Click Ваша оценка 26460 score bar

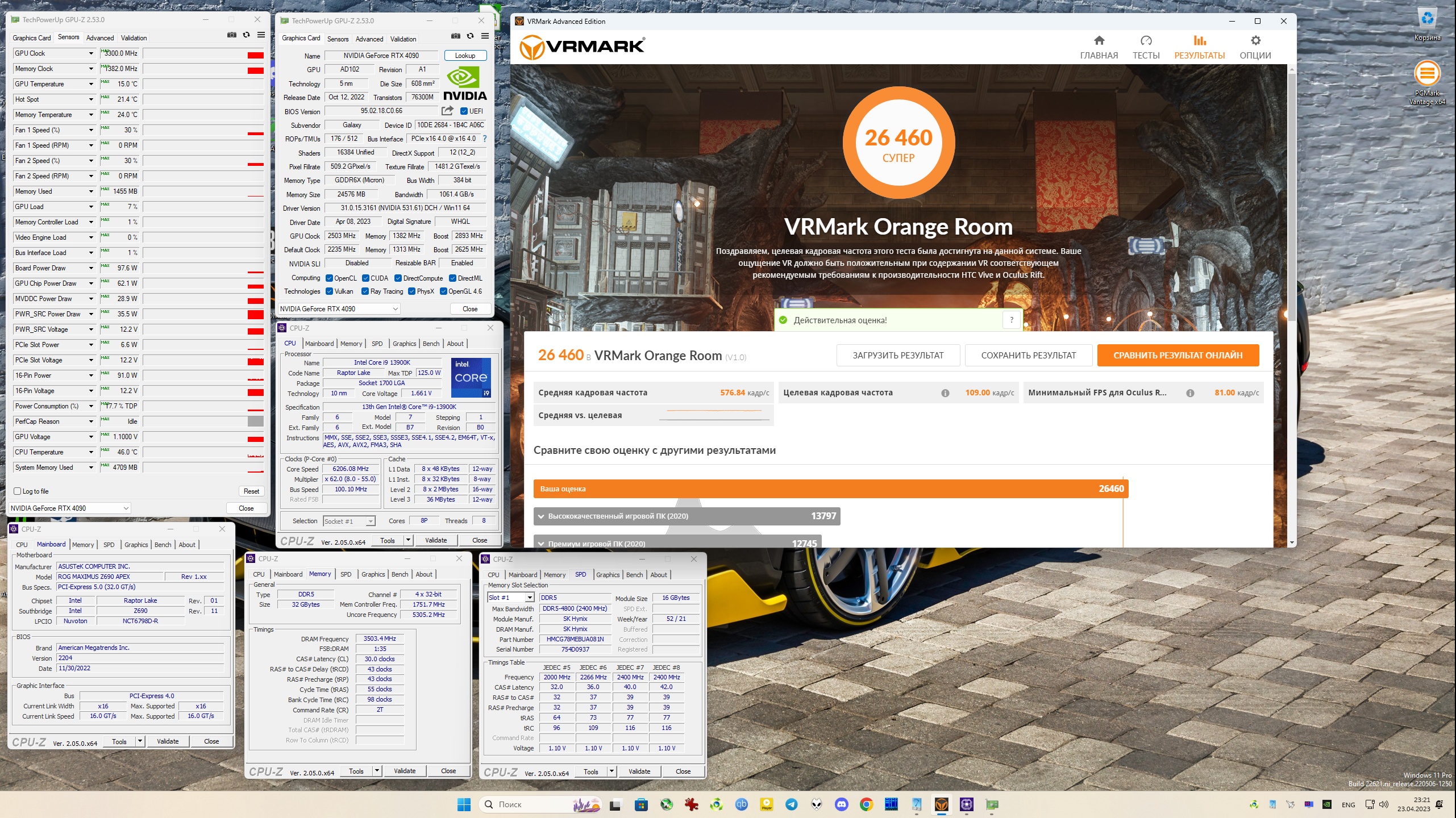point(831,489)
